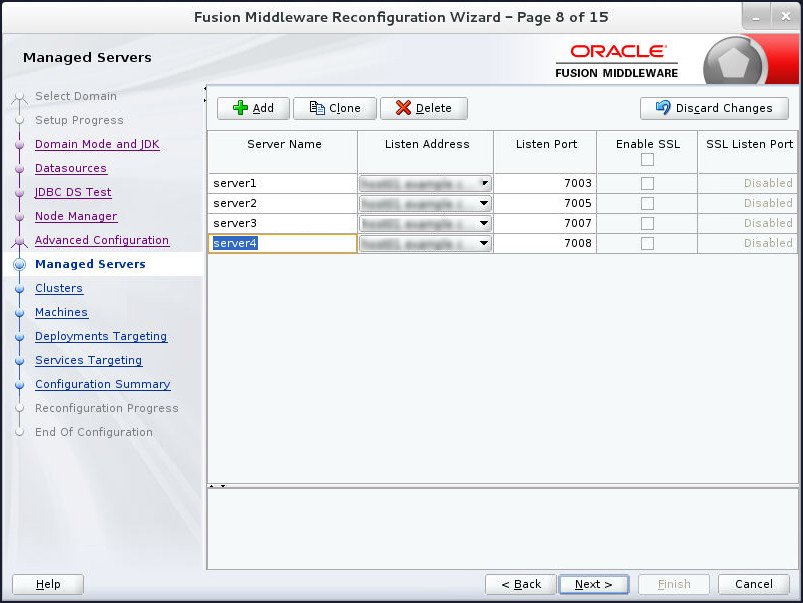Close the wizard window

click(786, 16)
